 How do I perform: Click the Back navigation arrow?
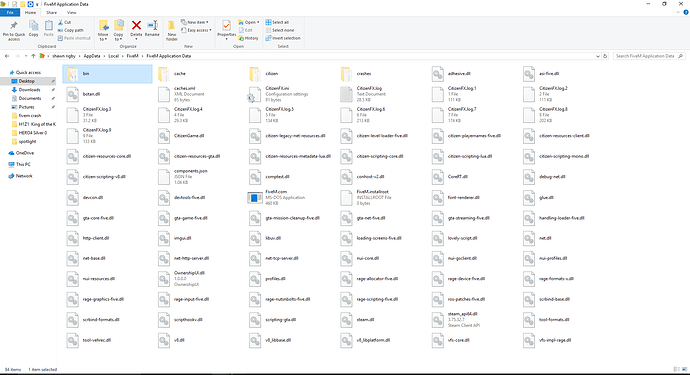pos(7,56)
